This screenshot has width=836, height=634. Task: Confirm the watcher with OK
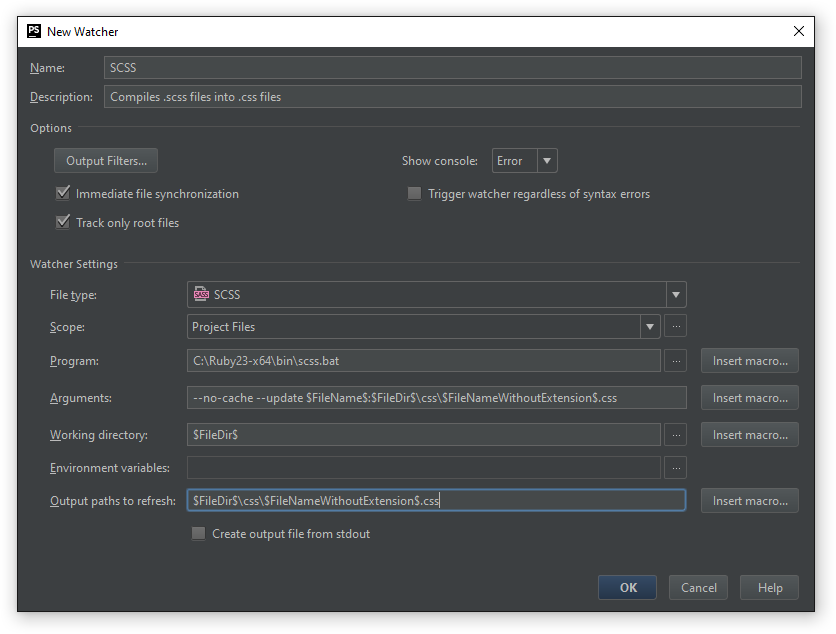coord(627,588)
